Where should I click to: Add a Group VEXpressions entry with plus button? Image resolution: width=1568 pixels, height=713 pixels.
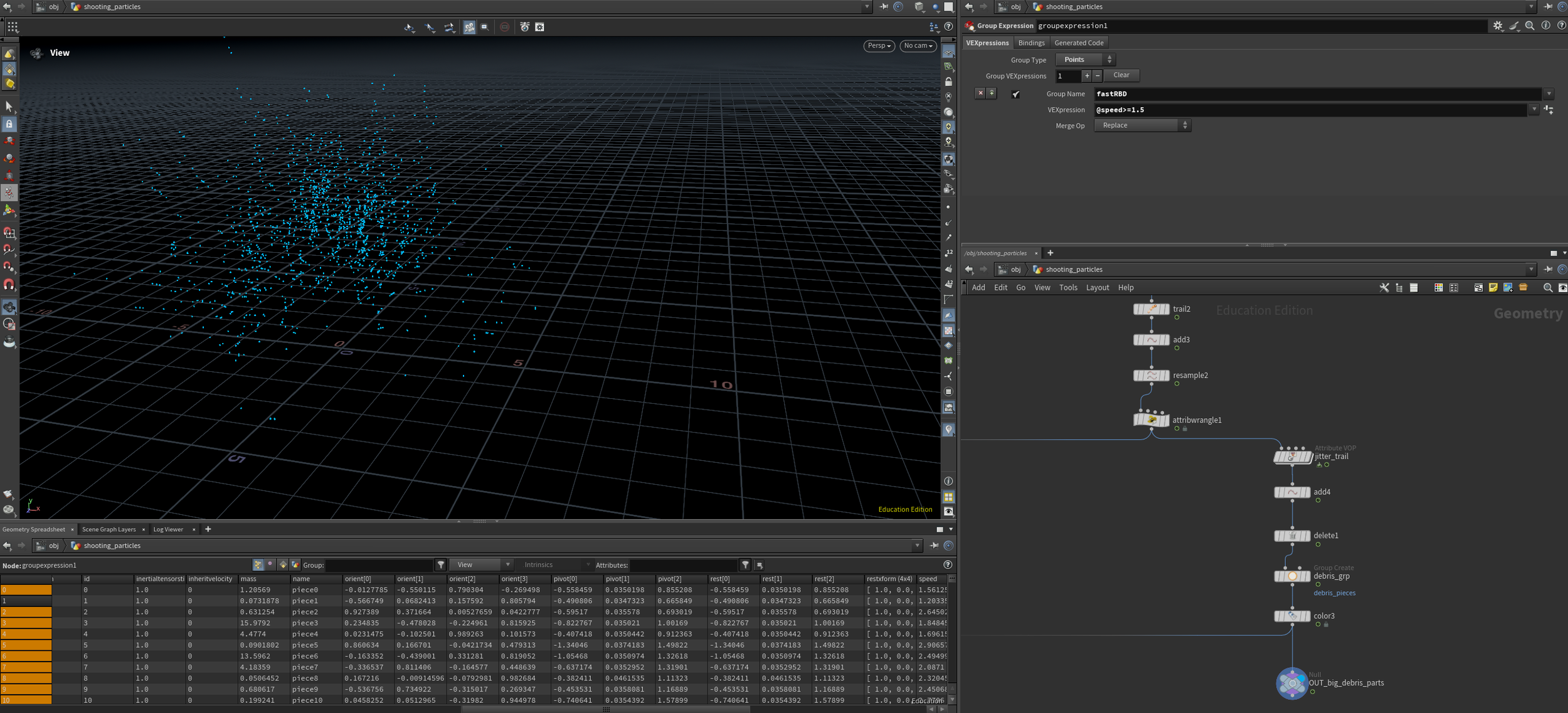point(1087,76)
